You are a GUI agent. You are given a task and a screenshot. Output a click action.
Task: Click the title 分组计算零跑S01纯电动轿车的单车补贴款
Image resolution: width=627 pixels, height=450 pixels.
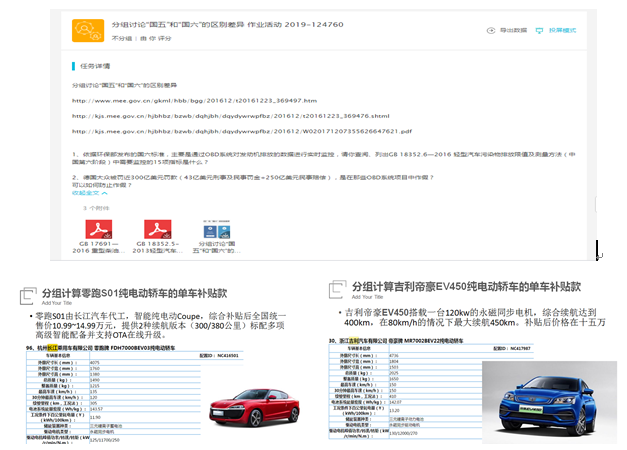[135, 294]
